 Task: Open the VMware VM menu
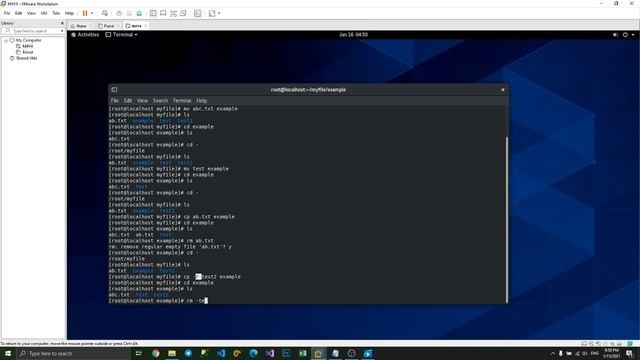pos(44,13)
